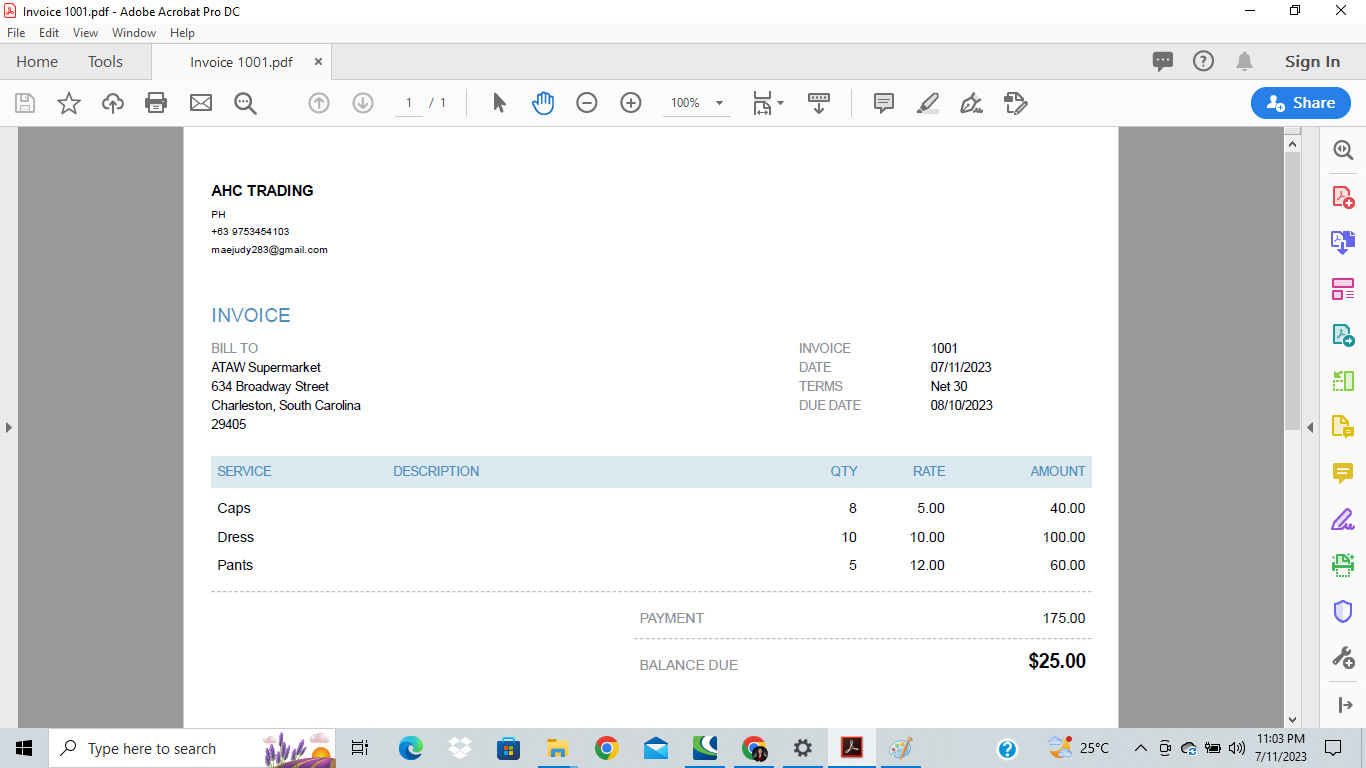1366x768 pixels.
Task: Open Find text with the toolbar magnifier icon
Action: tap(245, 103)
